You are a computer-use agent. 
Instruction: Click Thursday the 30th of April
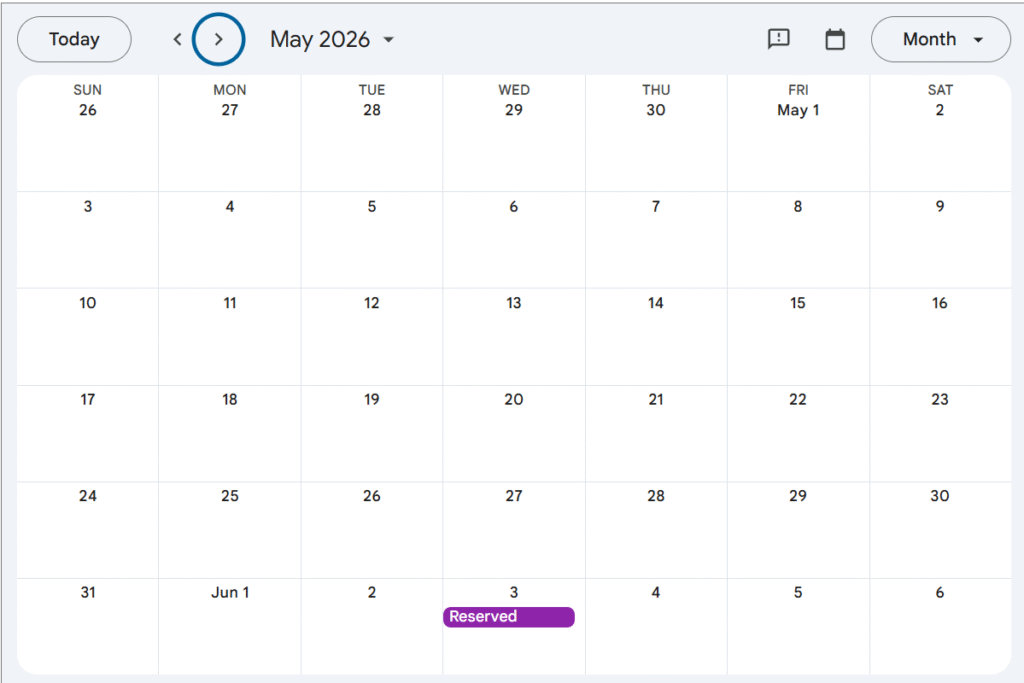coord(656,110)
